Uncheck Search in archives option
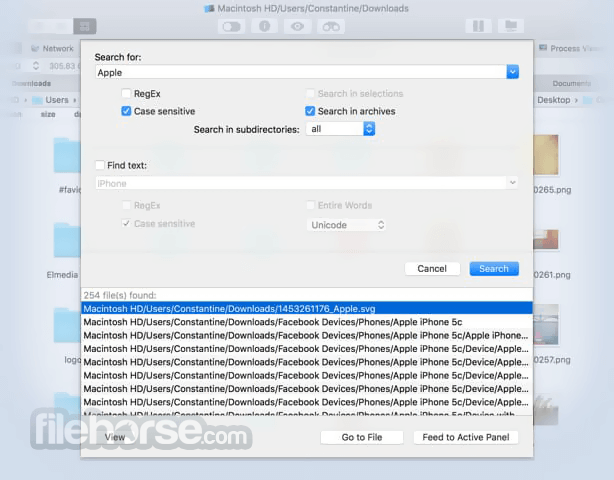614x480 pixels. [310, 111]
